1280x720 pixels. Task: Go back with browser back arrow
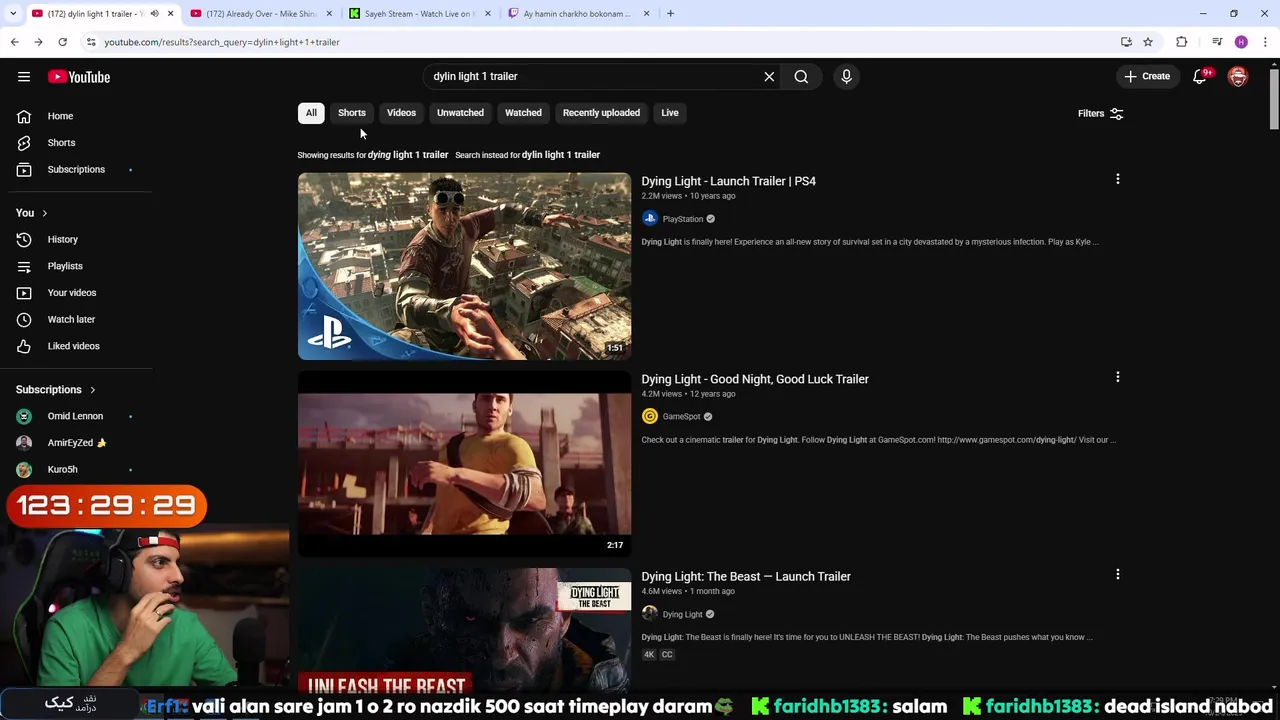14,42
